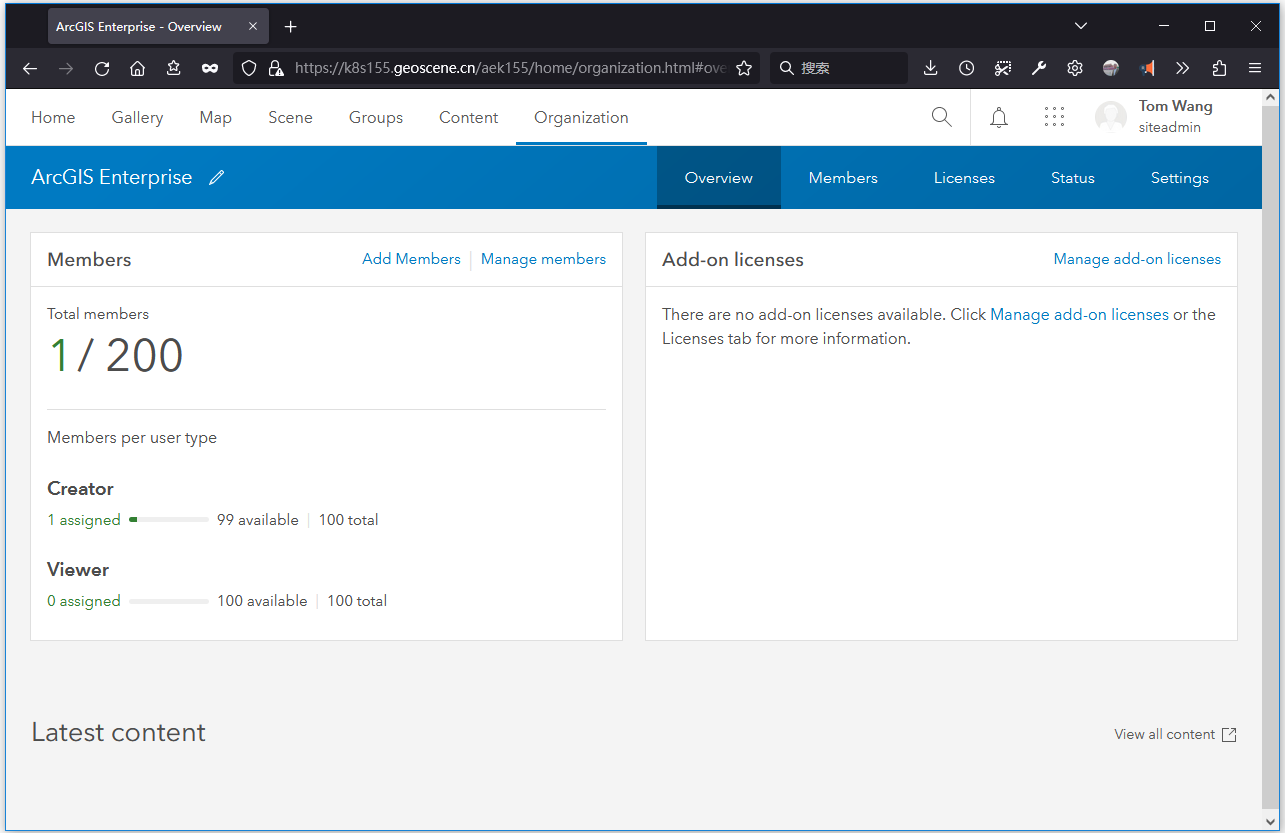The width and height of the screenshot is (1285, 833).
Task: Bookmark this page with star icon
Action: click(x=744, y=68)
